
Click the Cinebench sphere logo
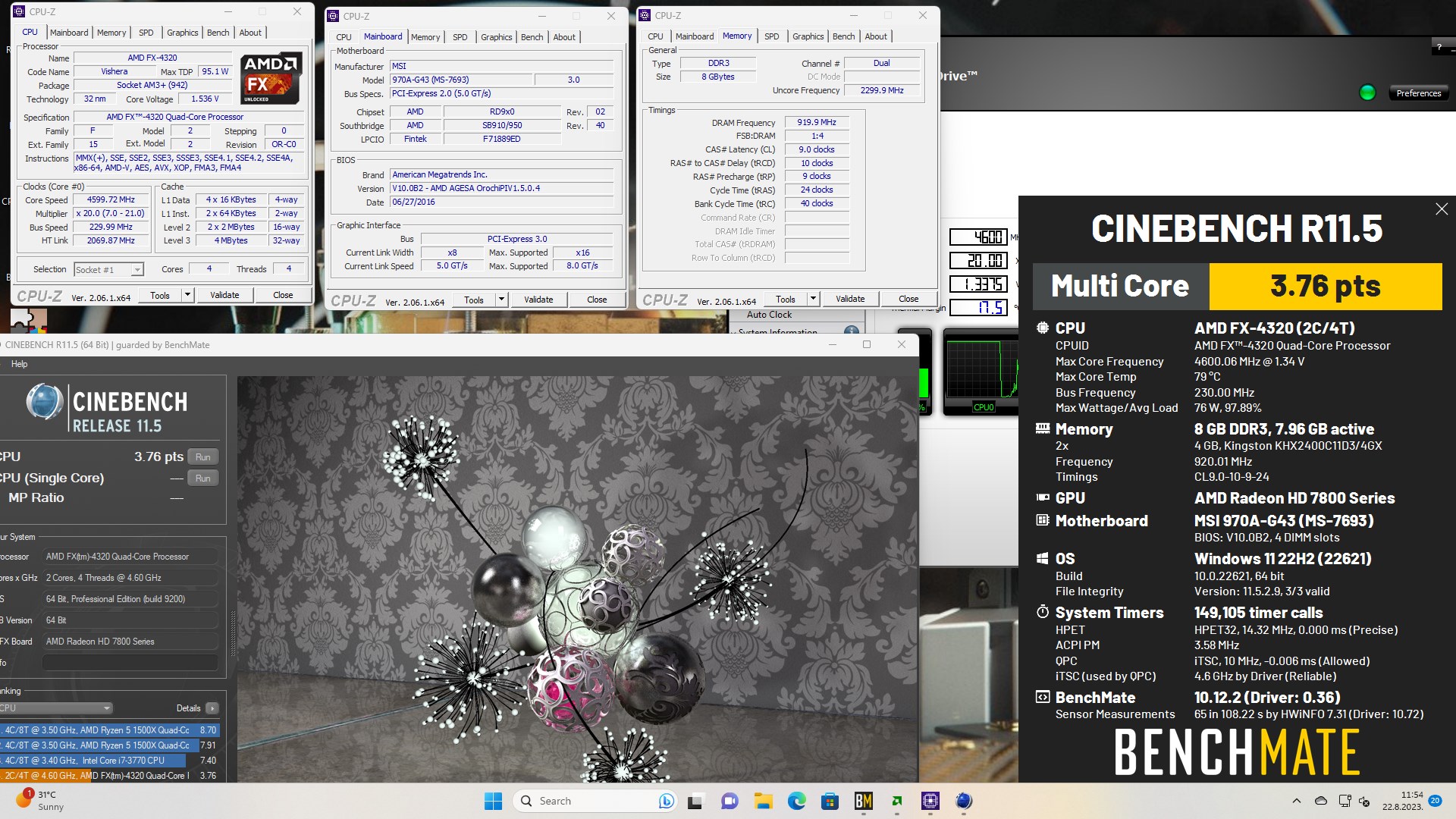point(45,402)
